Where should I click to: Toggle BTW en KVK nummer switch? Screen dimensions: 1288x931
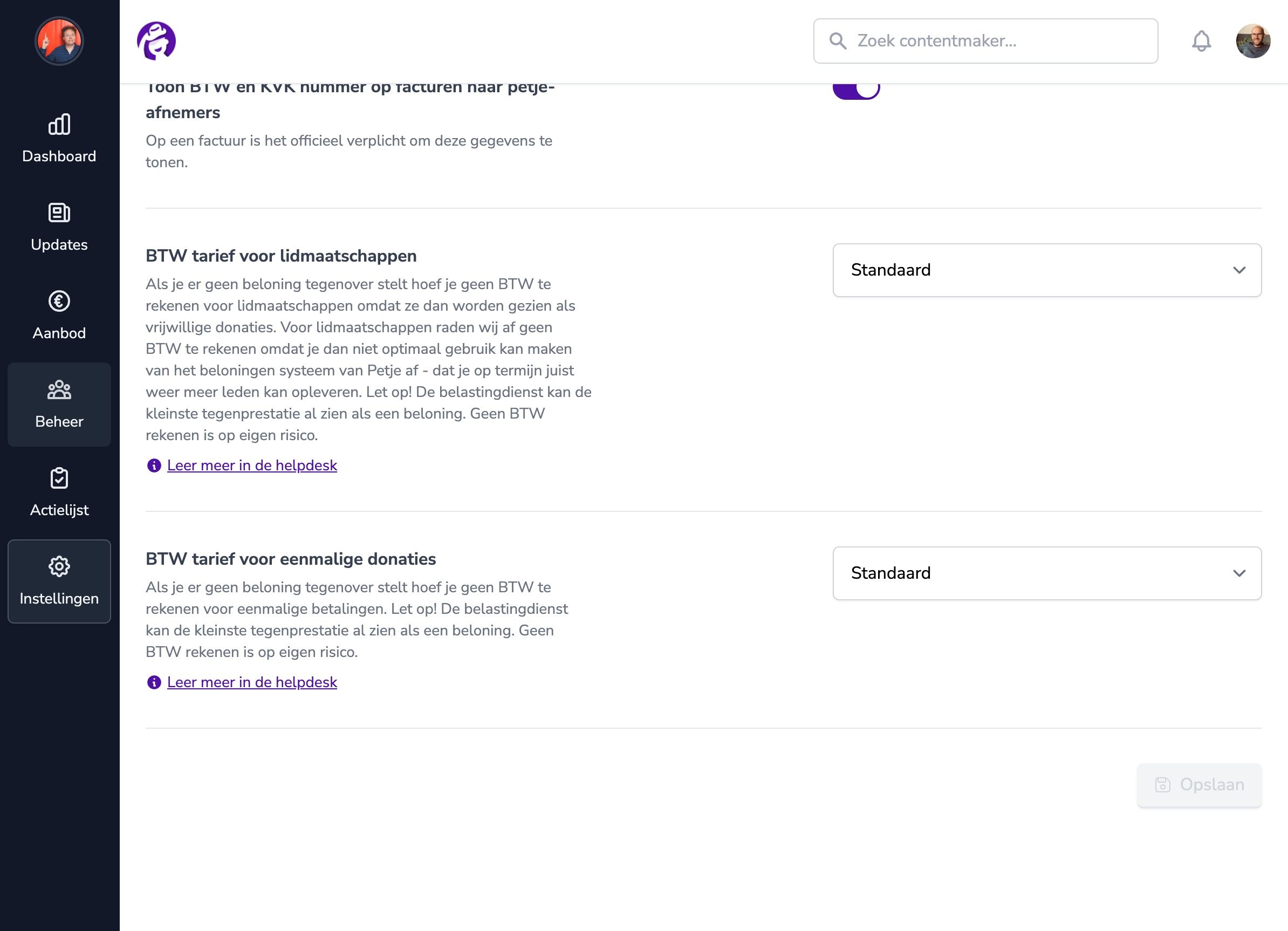856,89
